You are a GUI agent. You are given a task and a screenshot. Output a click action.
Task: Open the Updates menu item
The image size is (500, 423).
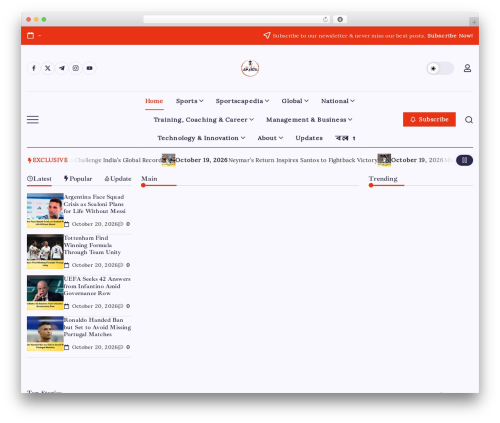pyautogui.click(x=309, y=138)
